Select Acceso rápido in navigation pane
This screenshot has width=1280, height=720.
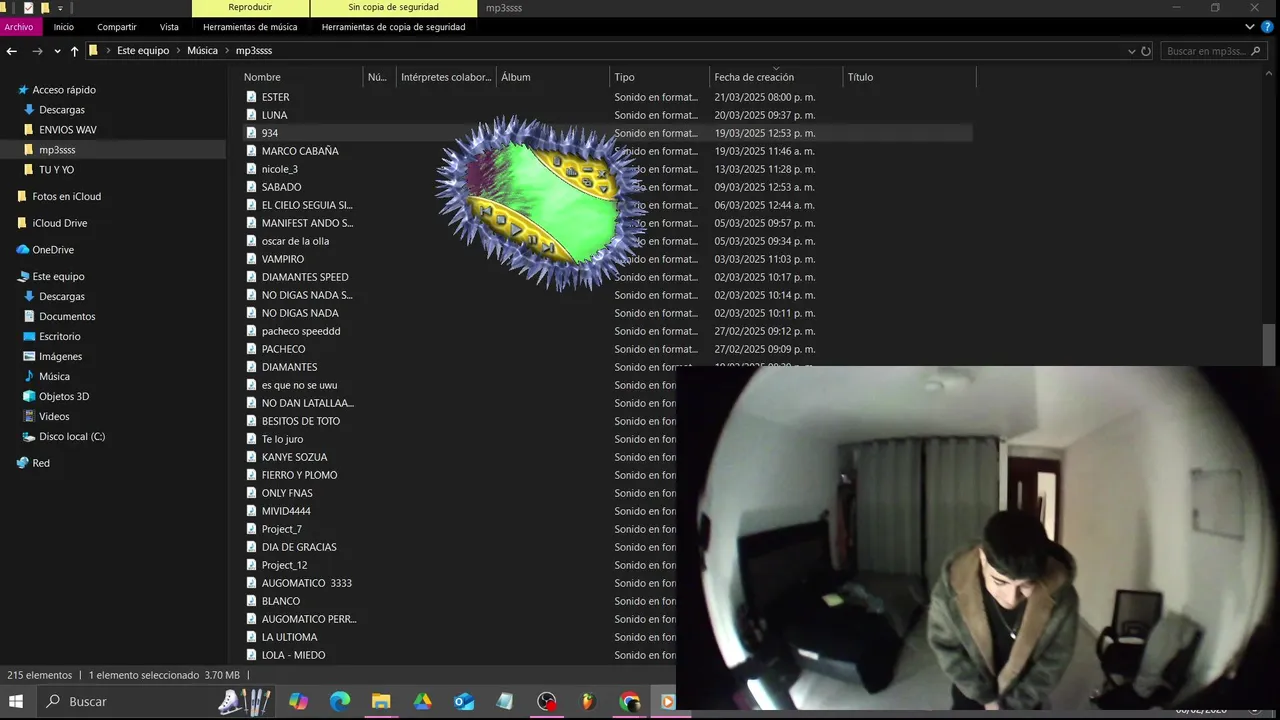(64, 90)
